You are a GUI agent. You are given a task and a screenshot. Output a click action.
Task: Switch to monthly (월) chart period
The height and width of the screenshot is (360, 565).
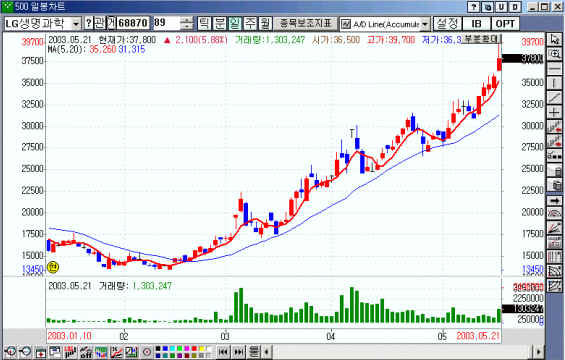[x=265, y=23]
